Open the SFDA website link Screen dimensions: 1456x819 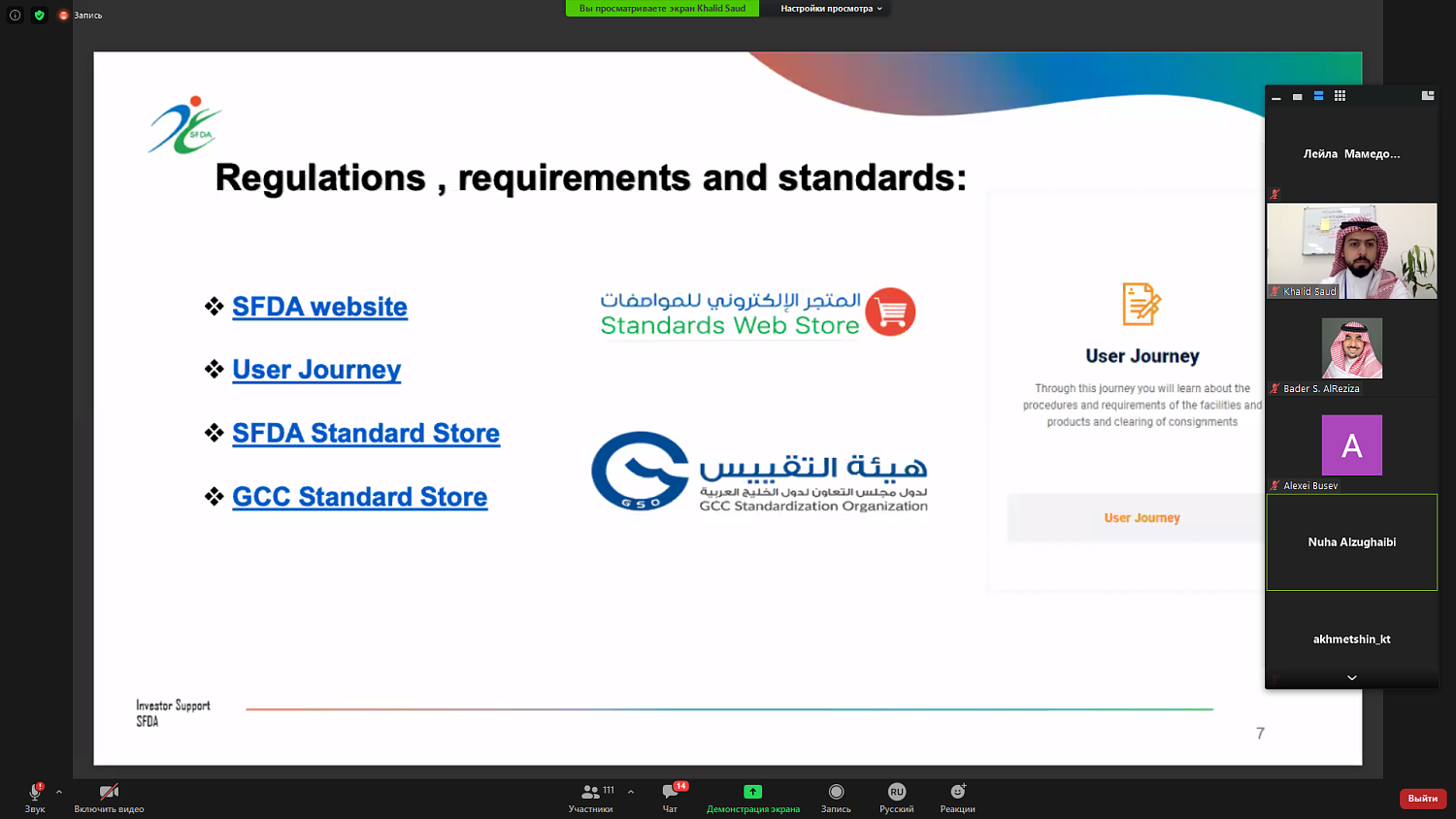[319, 307]
